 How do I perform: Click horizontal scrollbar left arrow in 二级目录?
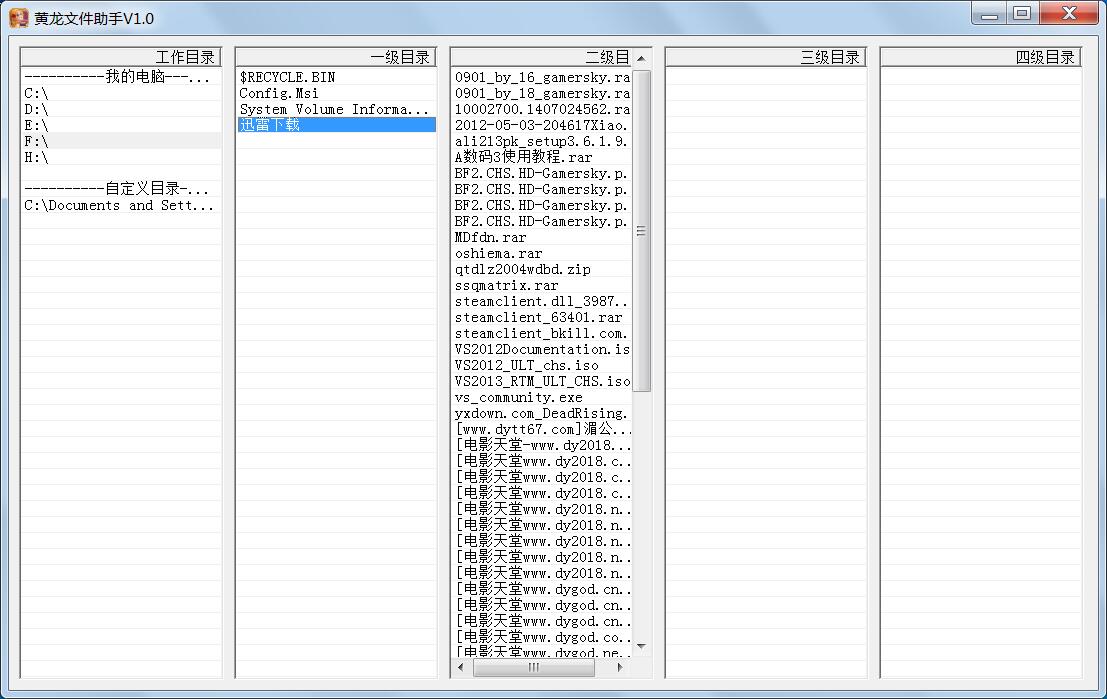pyautogui.click(x=460, y=667)
